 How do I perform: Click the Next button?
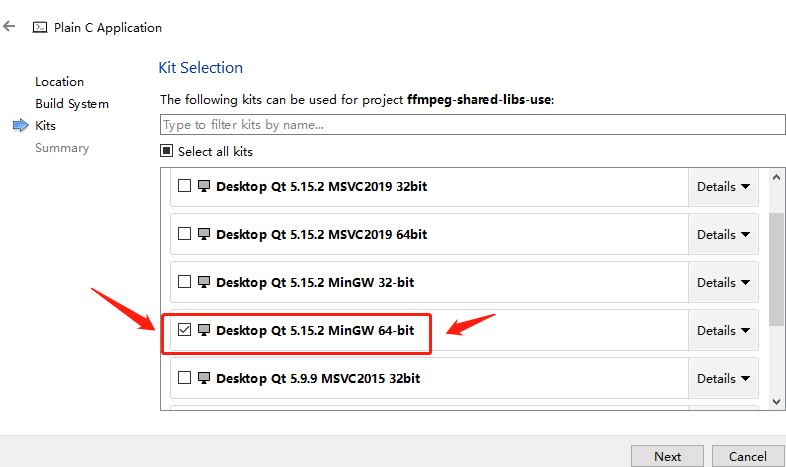point(667,456)
